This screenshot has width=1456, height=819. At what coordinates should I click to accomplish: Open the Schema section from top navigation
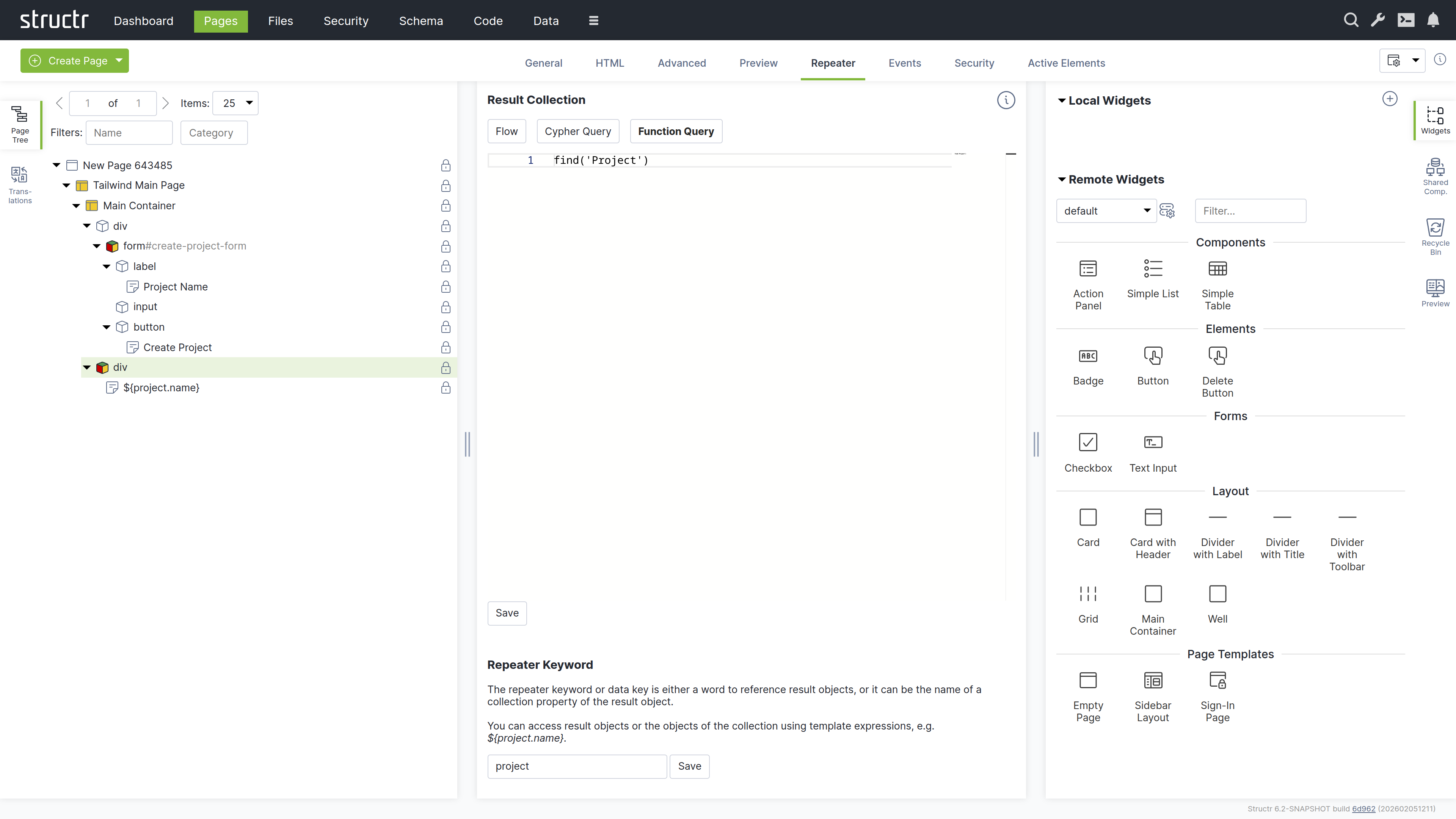pos(420,21)
